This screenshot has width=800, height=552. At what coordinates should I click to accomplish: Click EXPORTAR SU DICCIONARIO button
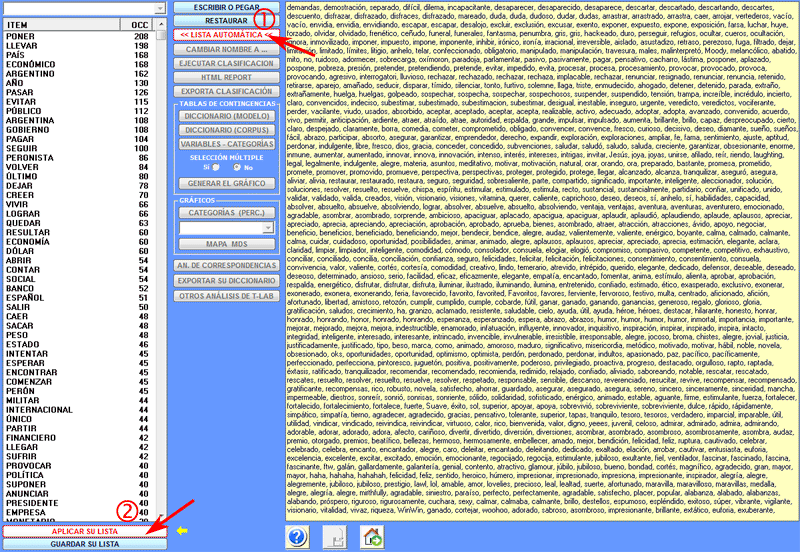tap(227, 281)
